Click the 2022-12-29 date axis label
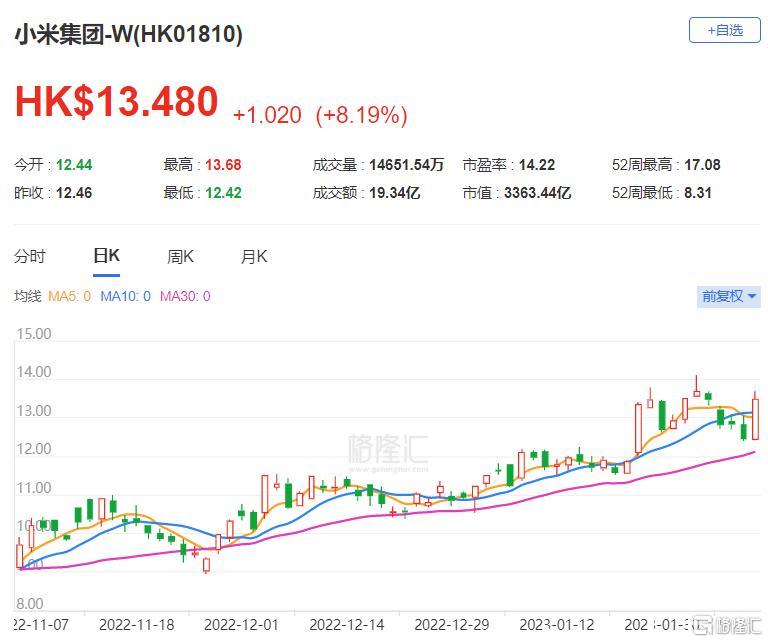768x642 pixels. [x=452, y=625]
